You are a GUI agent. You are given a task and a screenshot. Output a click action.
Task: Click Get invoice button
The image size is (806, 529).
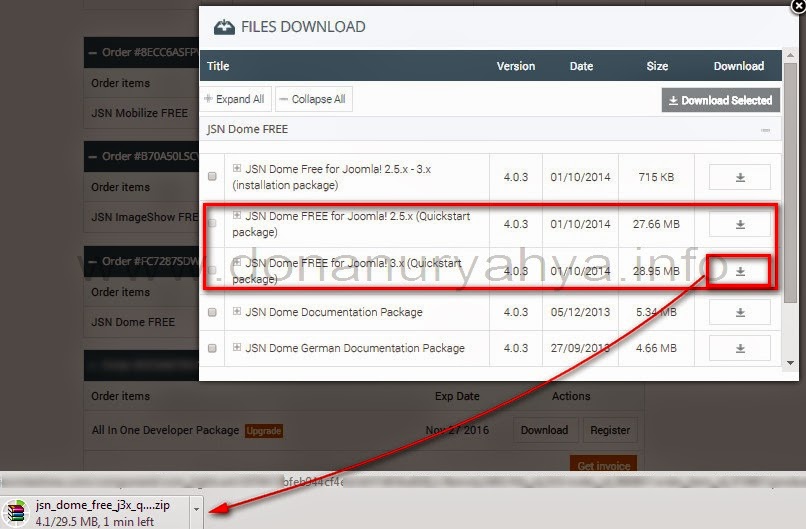tap(603, 464)
